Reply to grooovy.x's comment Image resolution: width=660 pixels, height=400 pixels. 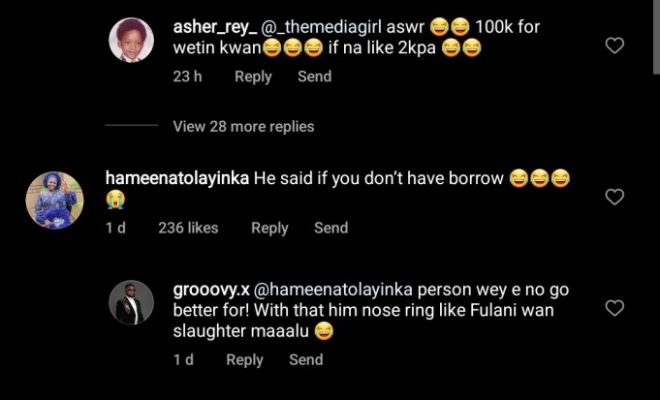click(245, 360)
